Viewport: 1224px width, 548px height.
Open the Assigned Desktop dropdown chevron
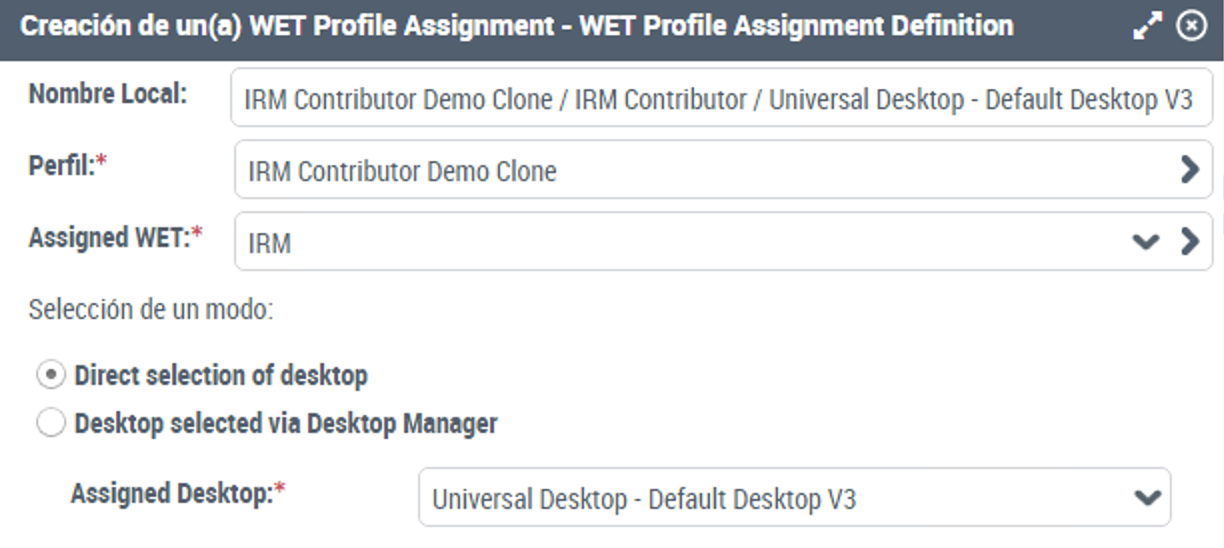point(1147,497)
